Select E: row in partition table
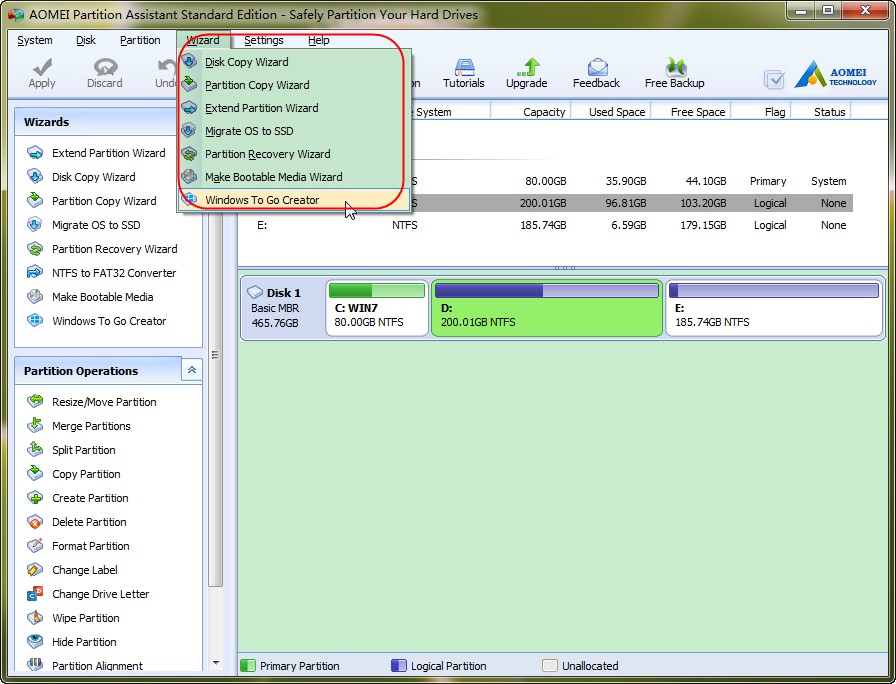The width and height of the screenshot is (896, 684). 545,225
